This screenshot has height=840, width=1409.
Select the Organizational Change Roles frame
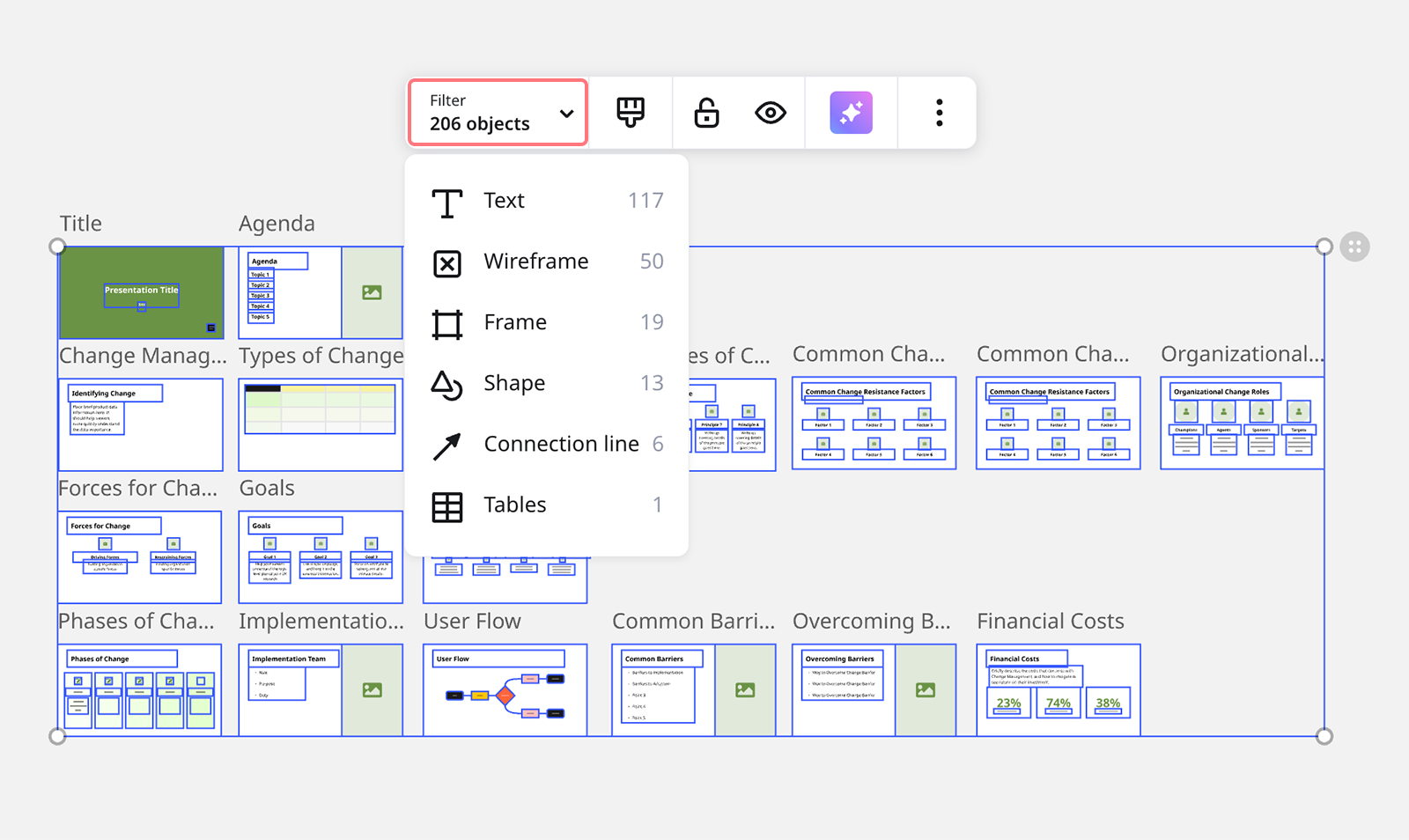coord(1242,424)
